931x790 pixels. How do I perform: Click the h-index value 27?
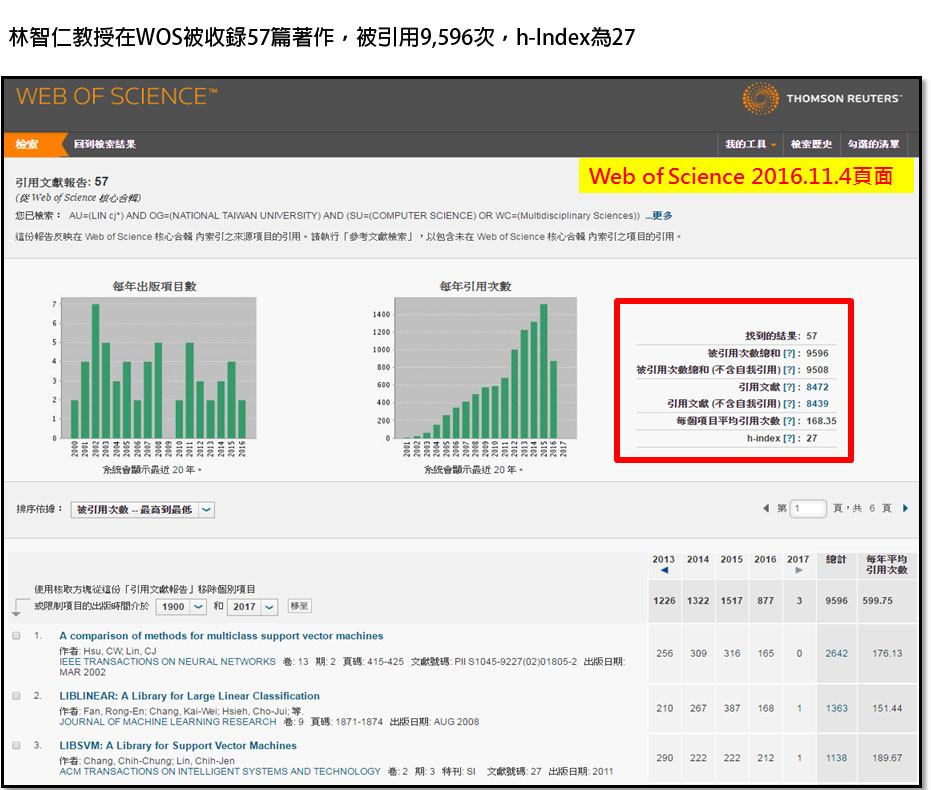coord(812,438)
